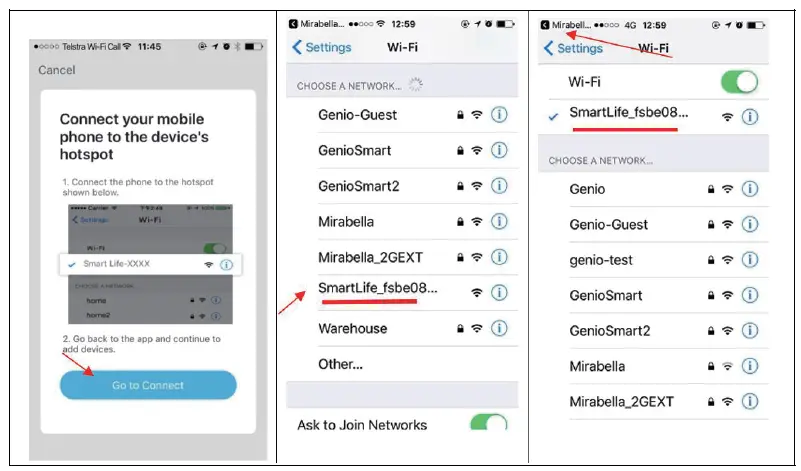The image size is (801, 471).
Task: Tap info icon beside GenioSmart2 in middle list
Action: [499, 186]
